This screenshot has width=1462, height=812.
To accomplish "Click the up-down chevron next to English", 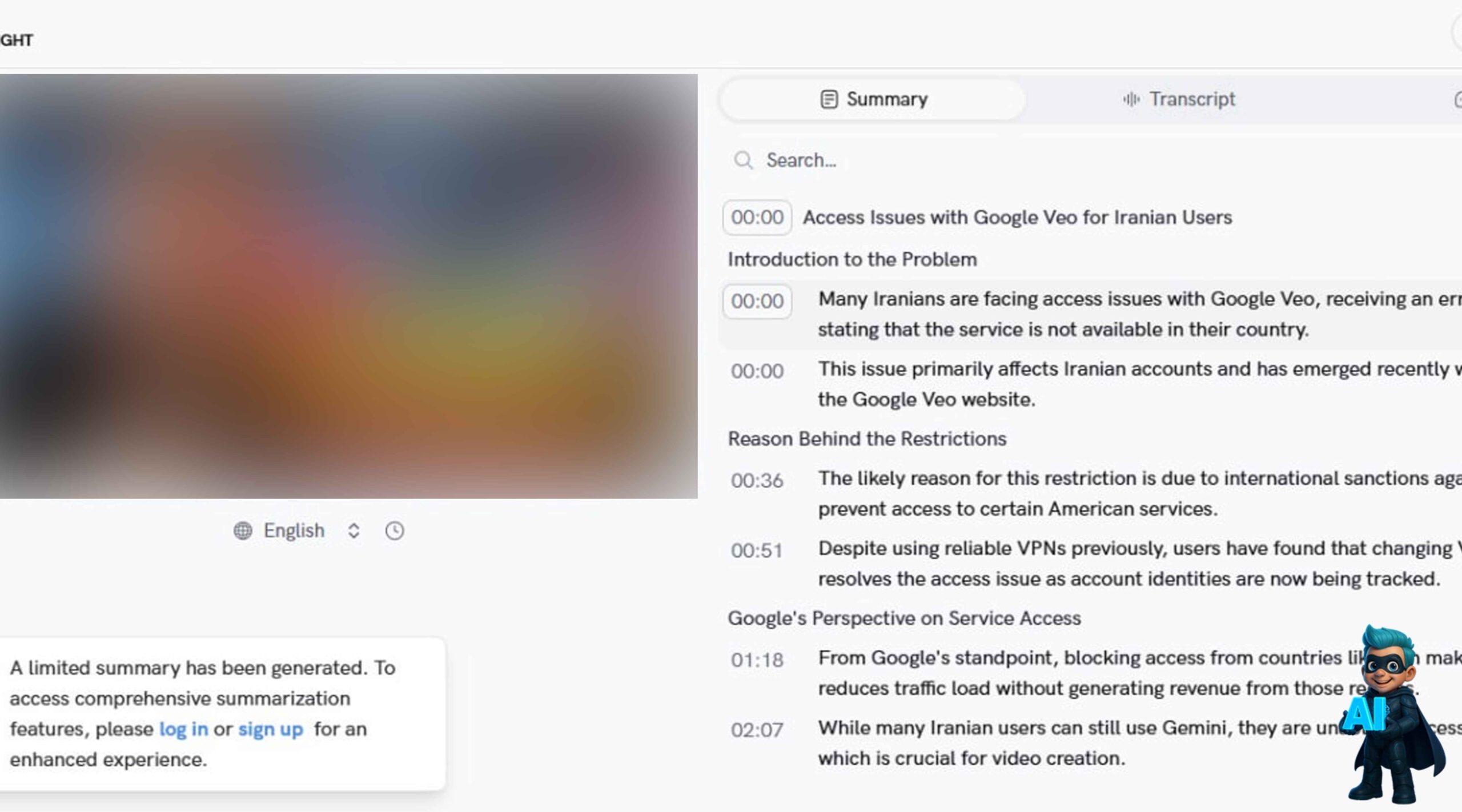I will (x=354, y=531).
